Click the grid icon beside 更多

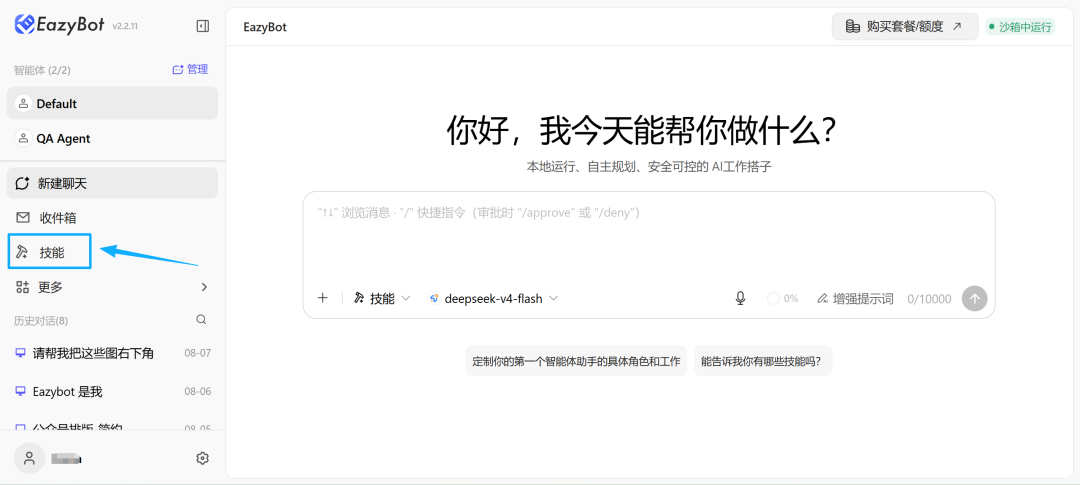[23, 287]
